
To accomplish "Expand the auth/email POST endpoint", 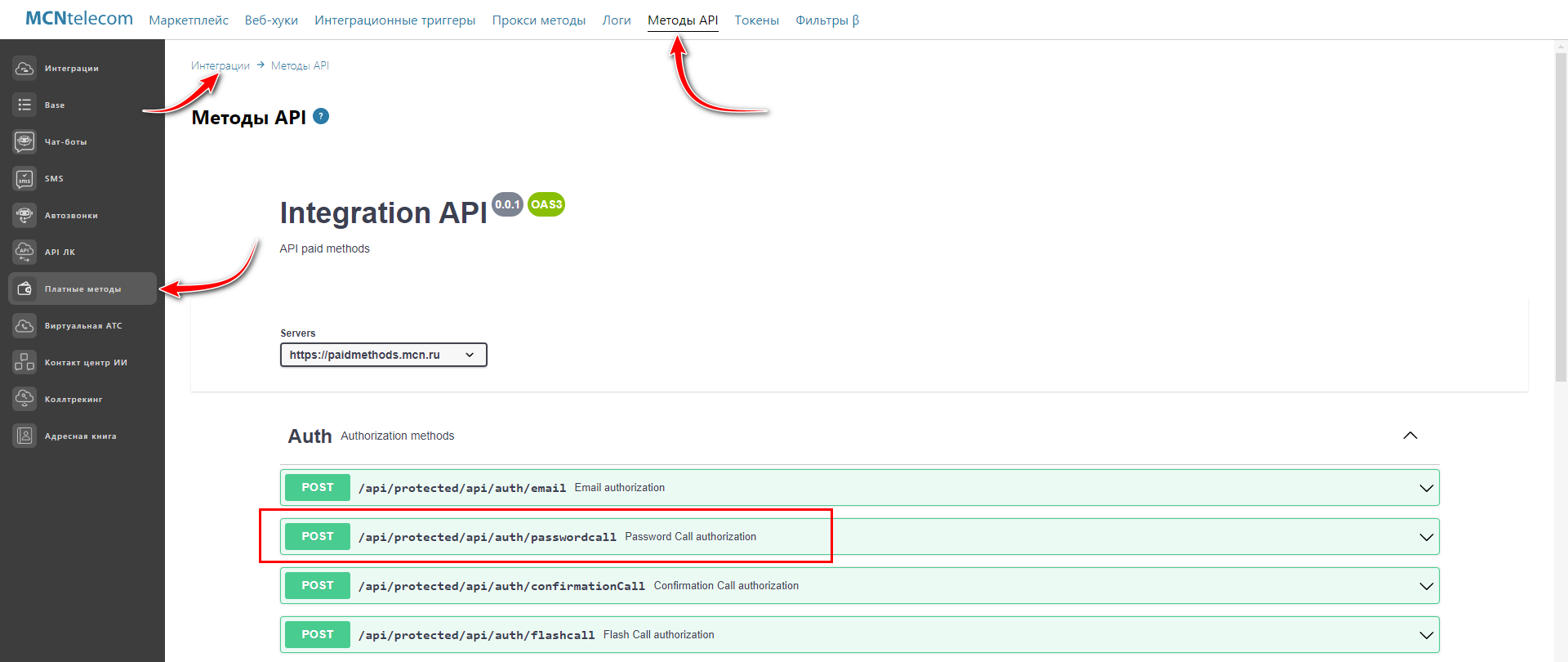I will coord(1426,488).
